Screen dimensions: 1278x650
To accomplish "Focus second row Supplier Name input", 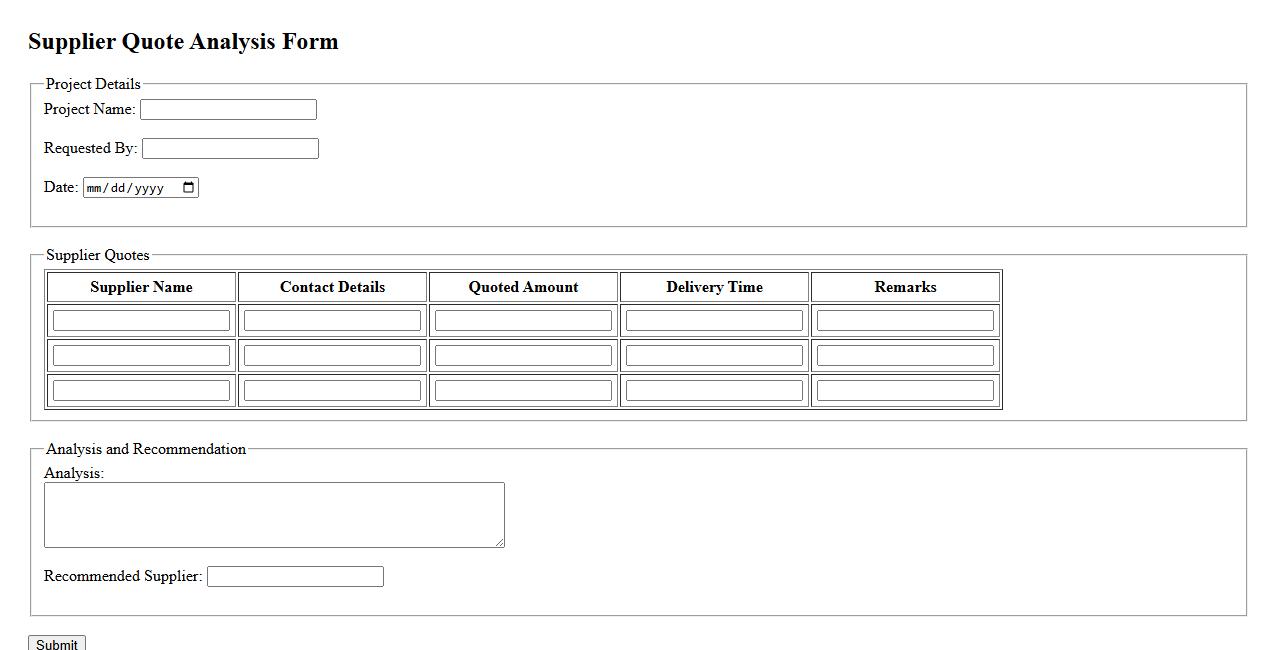I will click(x=141, y=355).
